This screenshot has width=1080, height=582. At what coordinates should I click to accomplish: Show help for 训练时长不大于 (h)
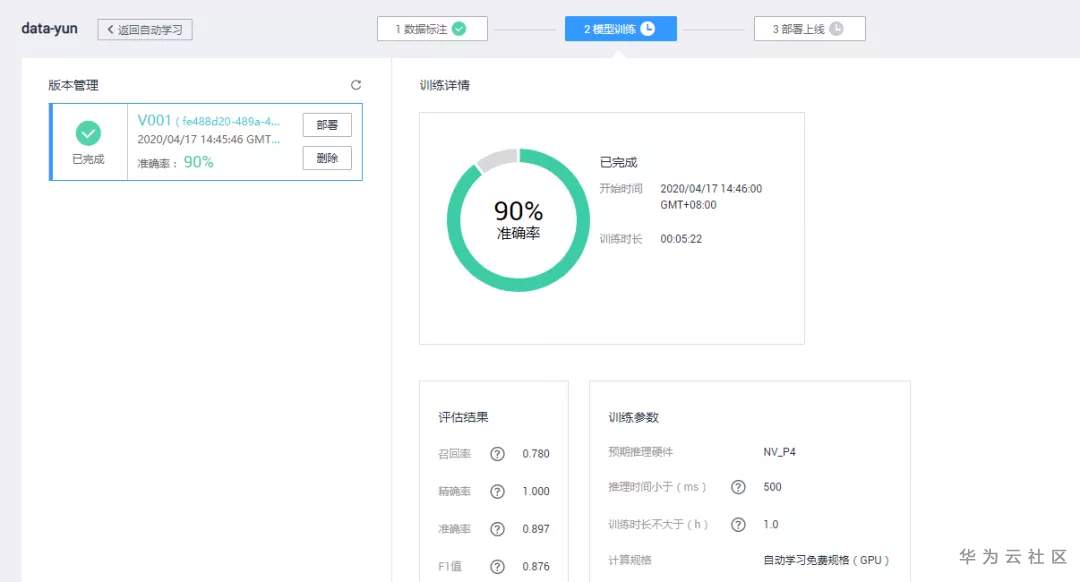[x=738, y=524]
